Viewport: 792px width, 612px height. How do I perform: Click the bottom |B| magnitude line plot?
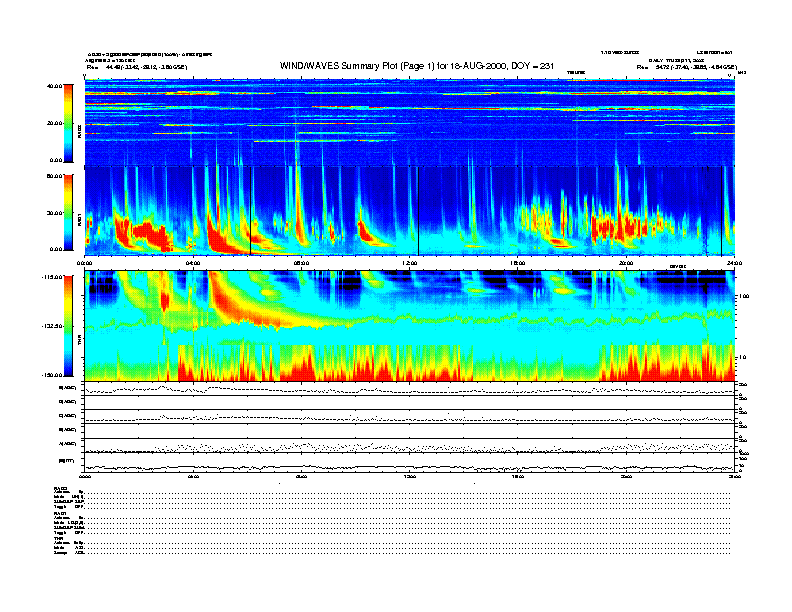410,463
